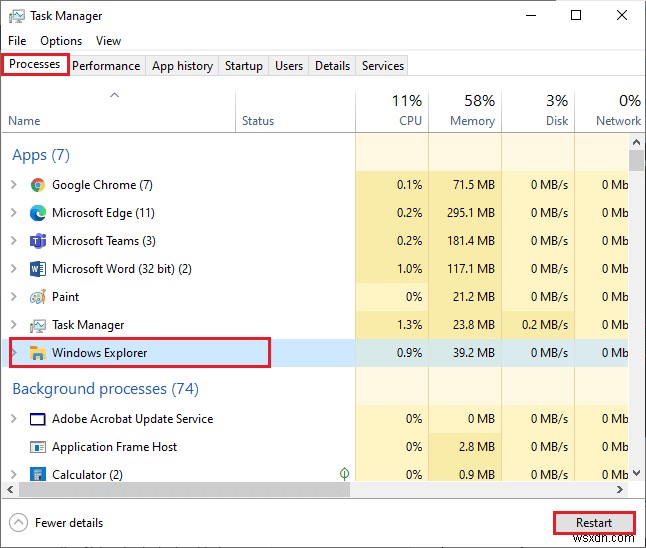
Task: Collapse view with Fewer details
Action: pos(57,522)
